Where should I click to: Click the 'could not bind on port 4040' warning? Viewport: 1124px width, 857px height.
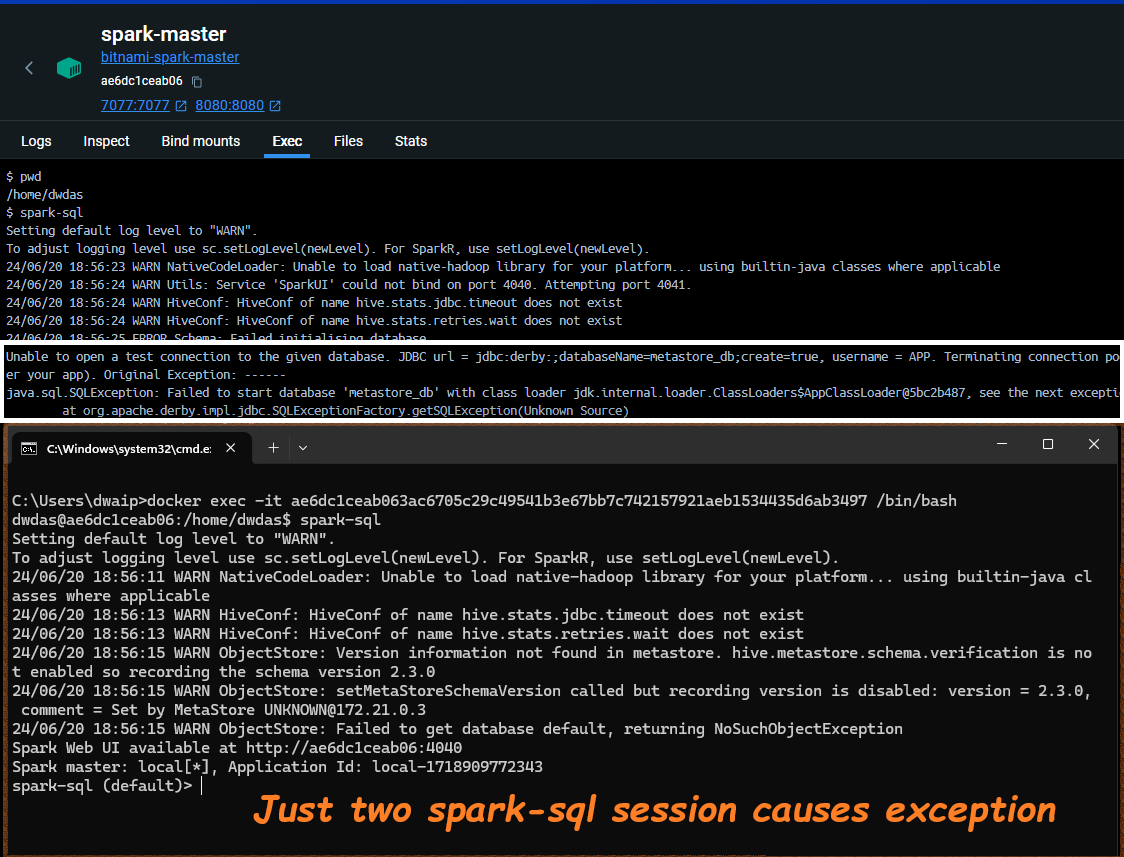coord(348,284)
